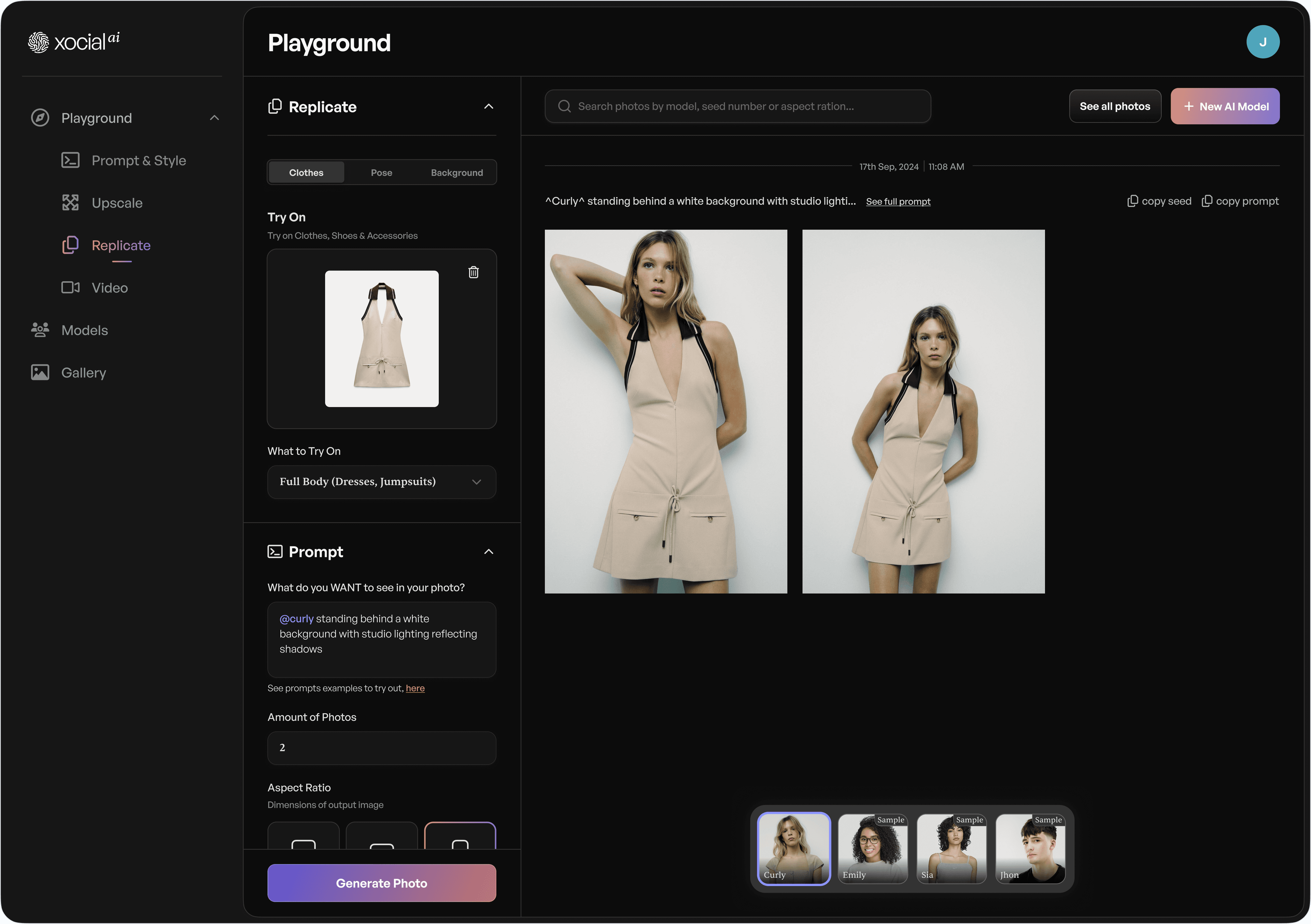Click the copy seed icon

coord(1133,201)
